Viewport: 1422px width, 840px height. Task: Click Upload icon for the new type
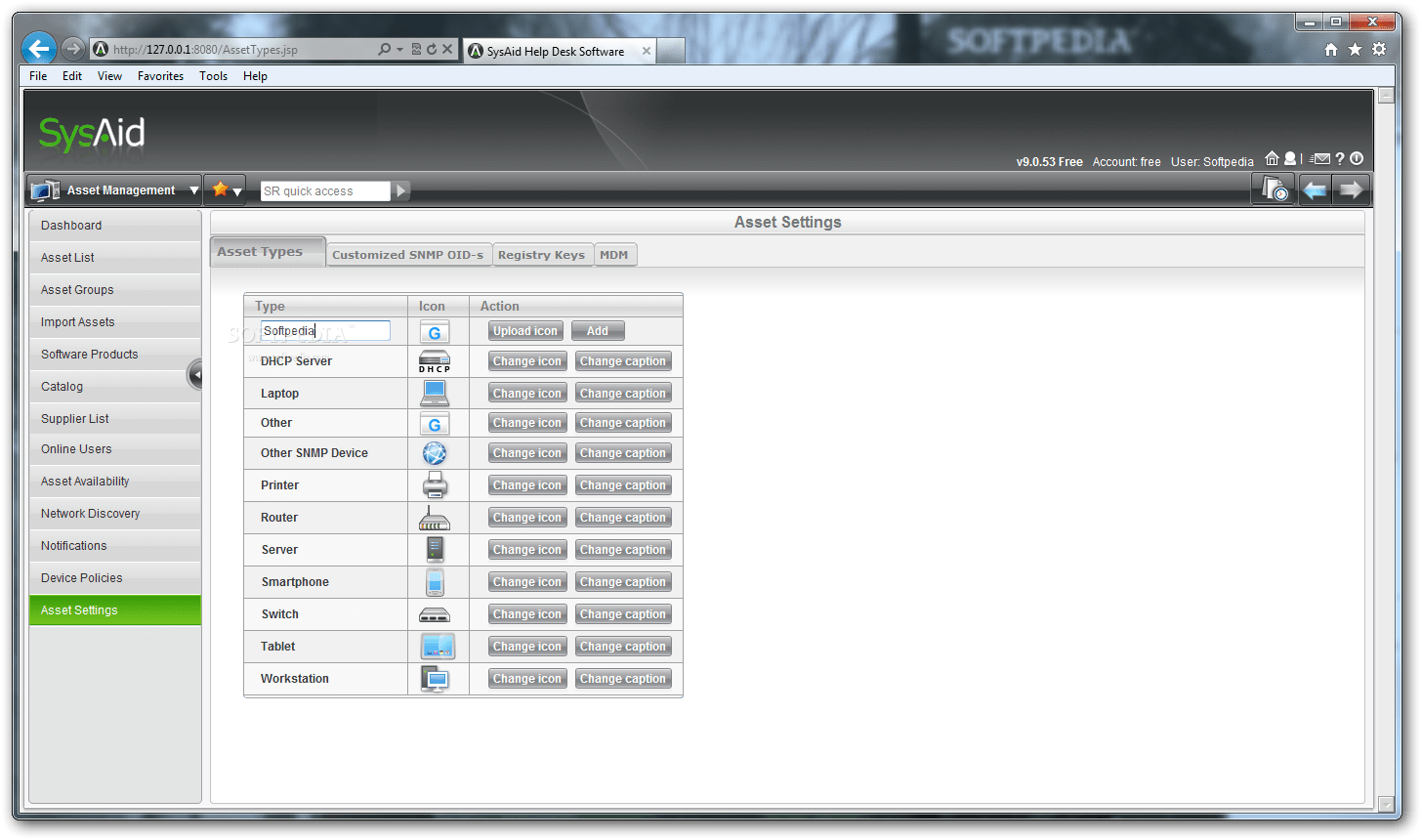click(x=525, y=330)
